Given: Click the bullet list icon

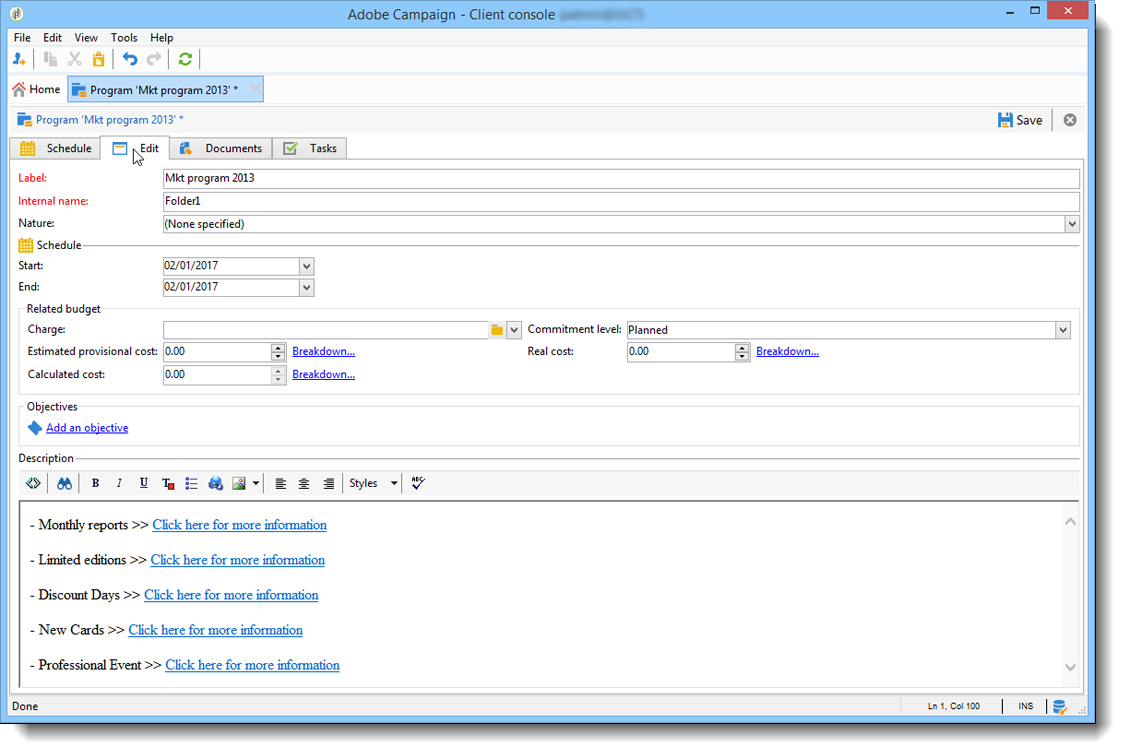Looking at the screenshot, I should pos(191,483).
